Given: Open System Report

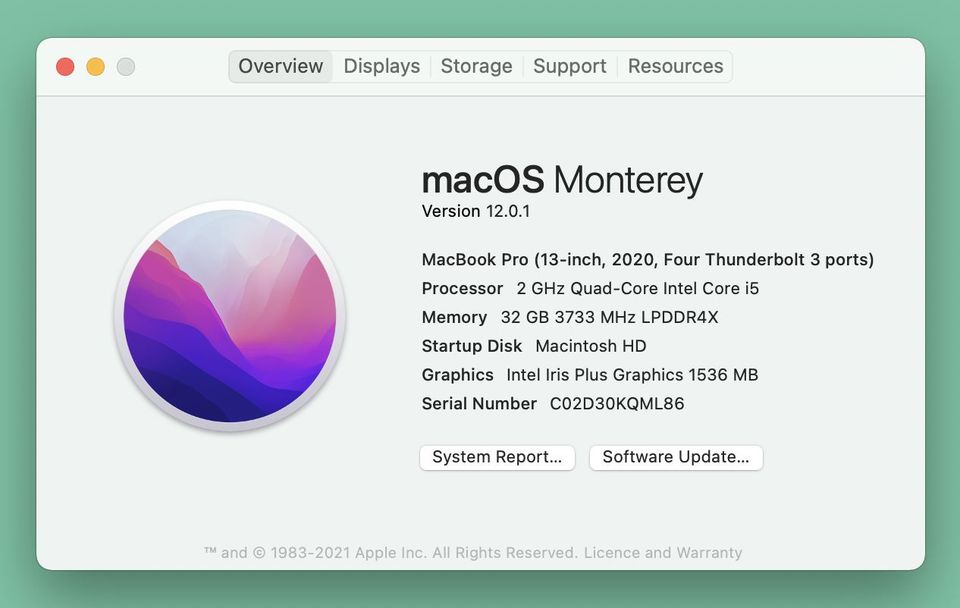Looking at the screenshot, I should tap(497, 457).
